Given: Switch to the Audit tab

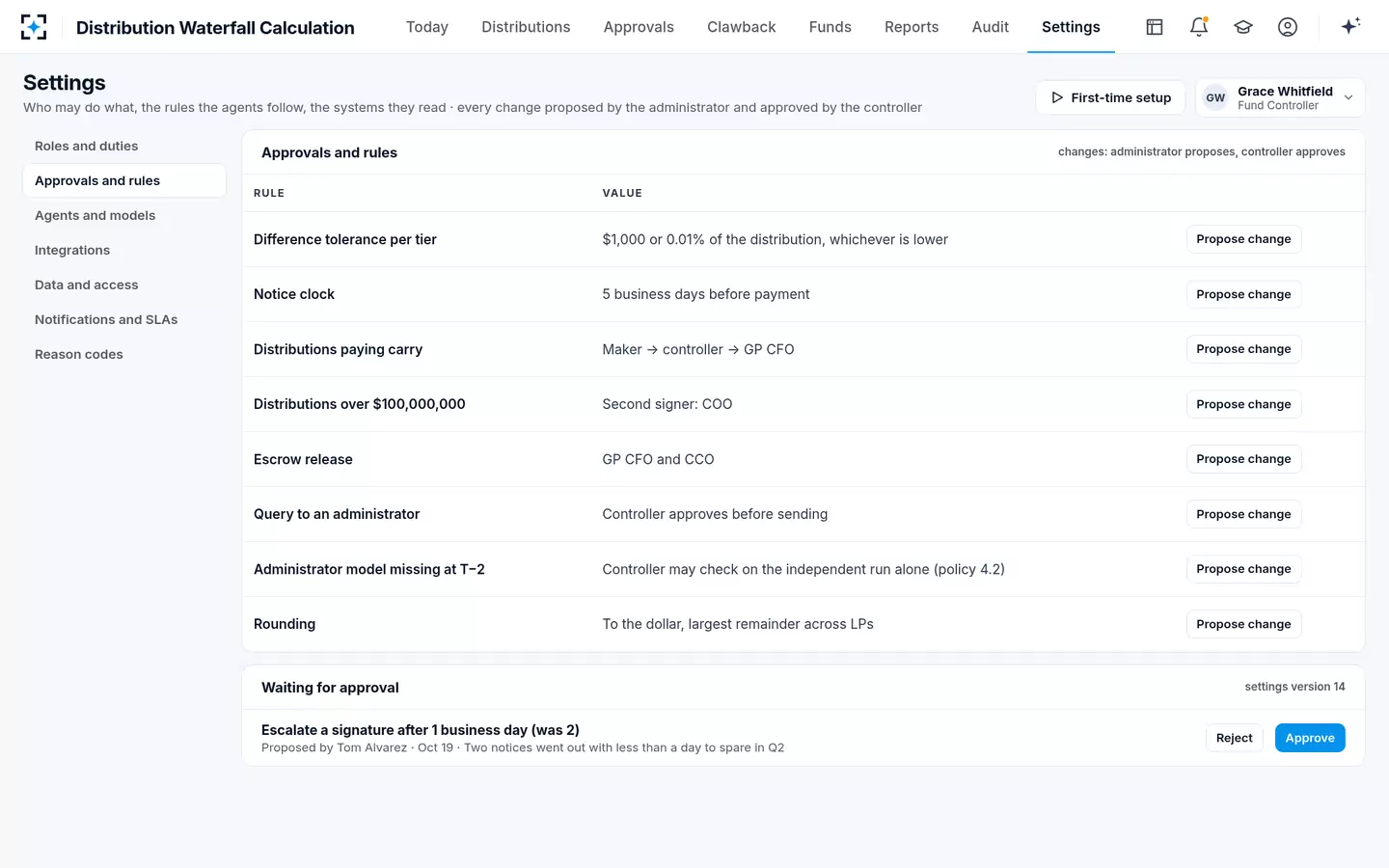Looking at the screenshot, I should pyautogui.click(x=991, y=27).
